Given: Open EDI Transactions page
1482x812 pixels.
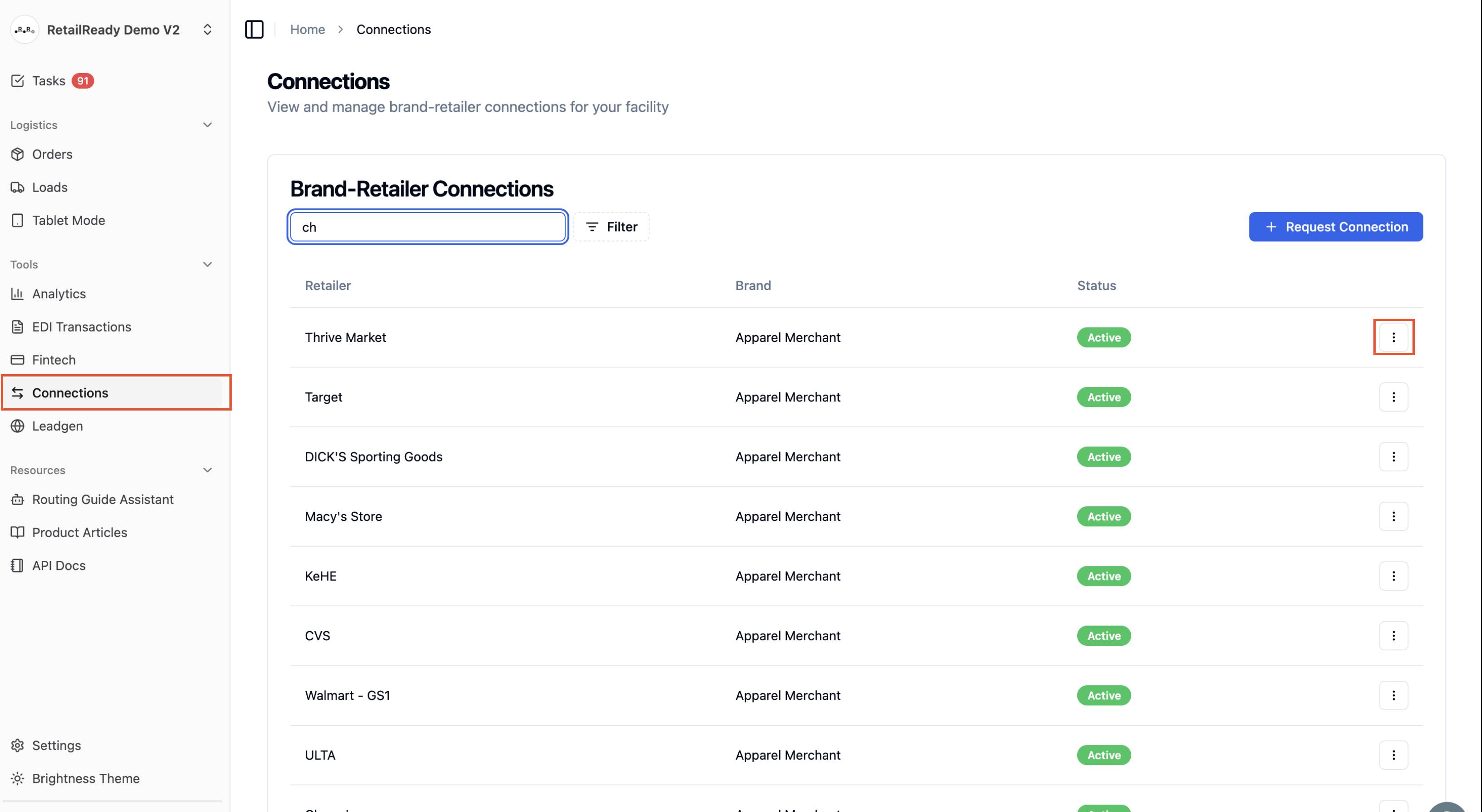Looking at the screenshot, I should (81, 327).
